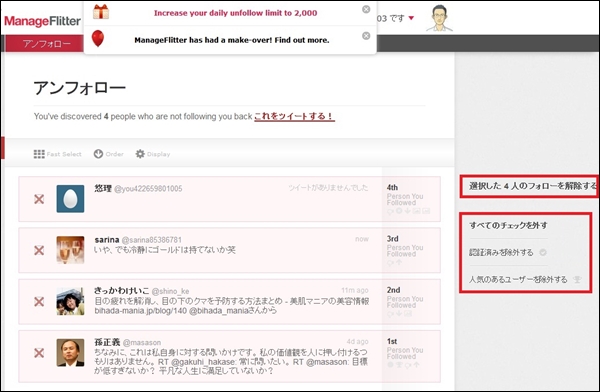600x392 pixels.
Task: Uncheck the X mark for 悠理
Action: (x=39, y=199)
